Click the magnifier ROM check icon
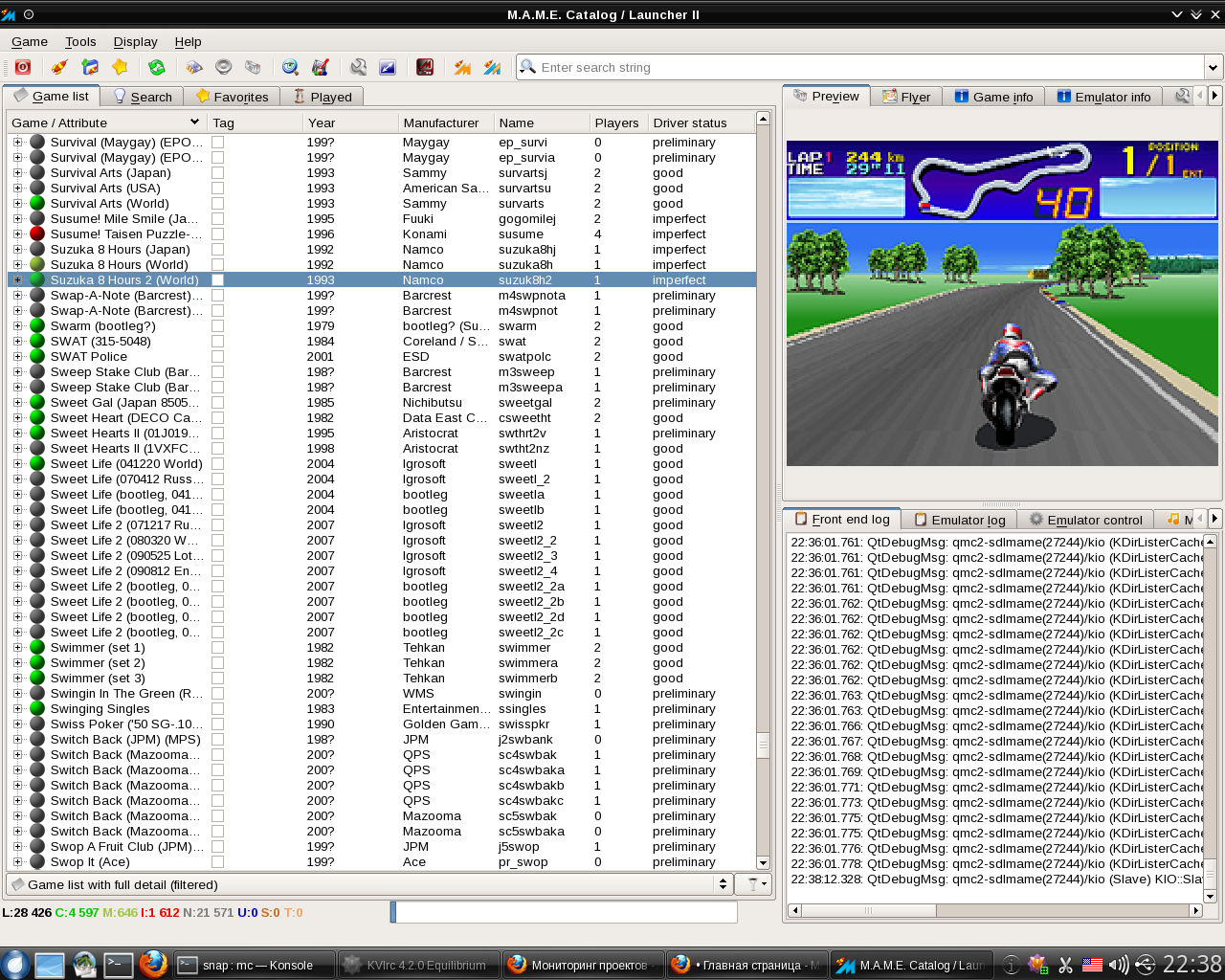Viewport: 1225px width, 980px height. click(290, 67)
